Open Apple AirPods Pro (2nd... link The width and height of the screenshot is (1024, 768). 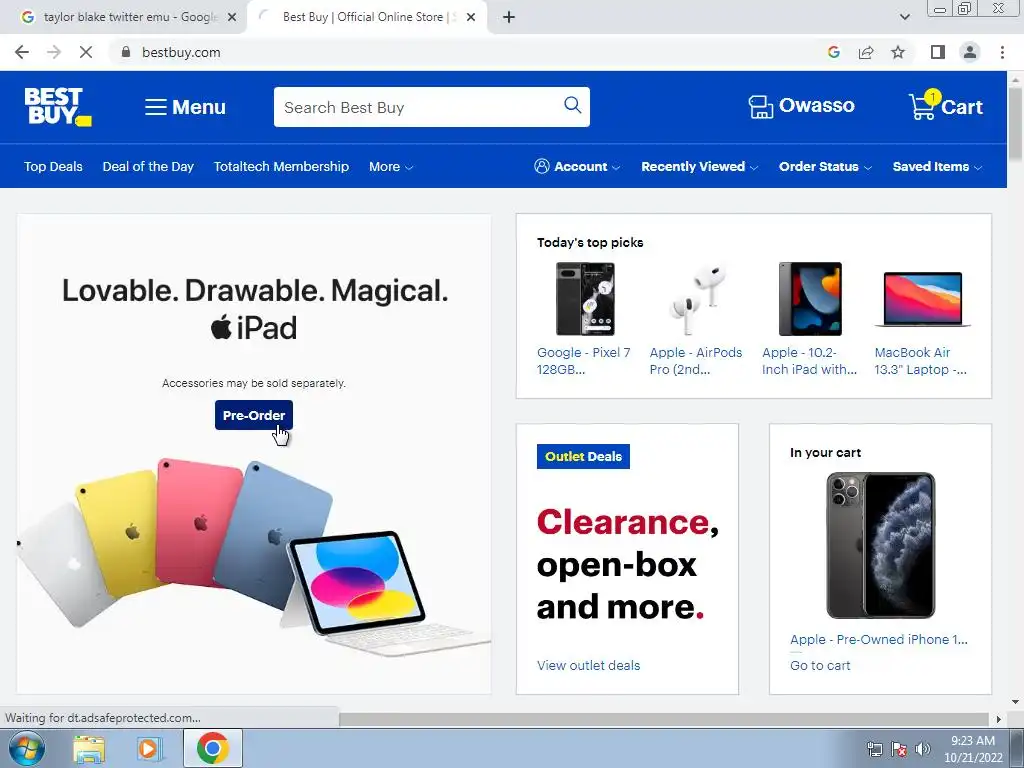point(696,360)
